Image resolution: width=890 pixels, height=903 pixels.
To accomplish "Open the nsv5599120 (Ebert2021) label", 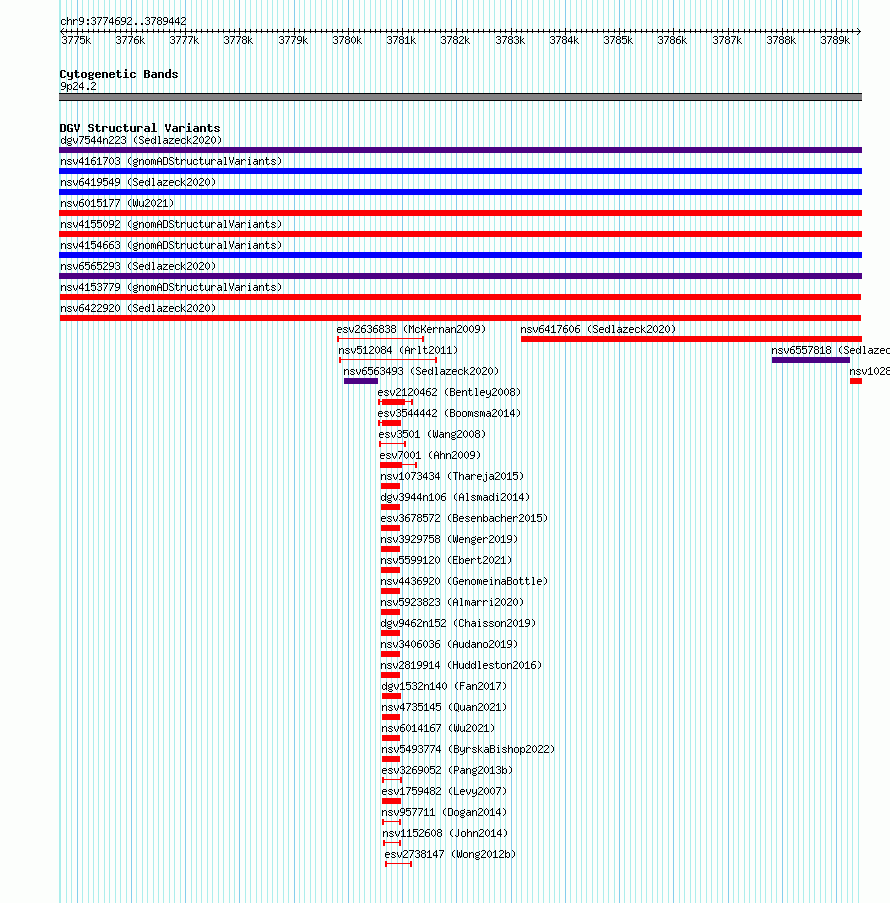I will [x=446, y=560].
